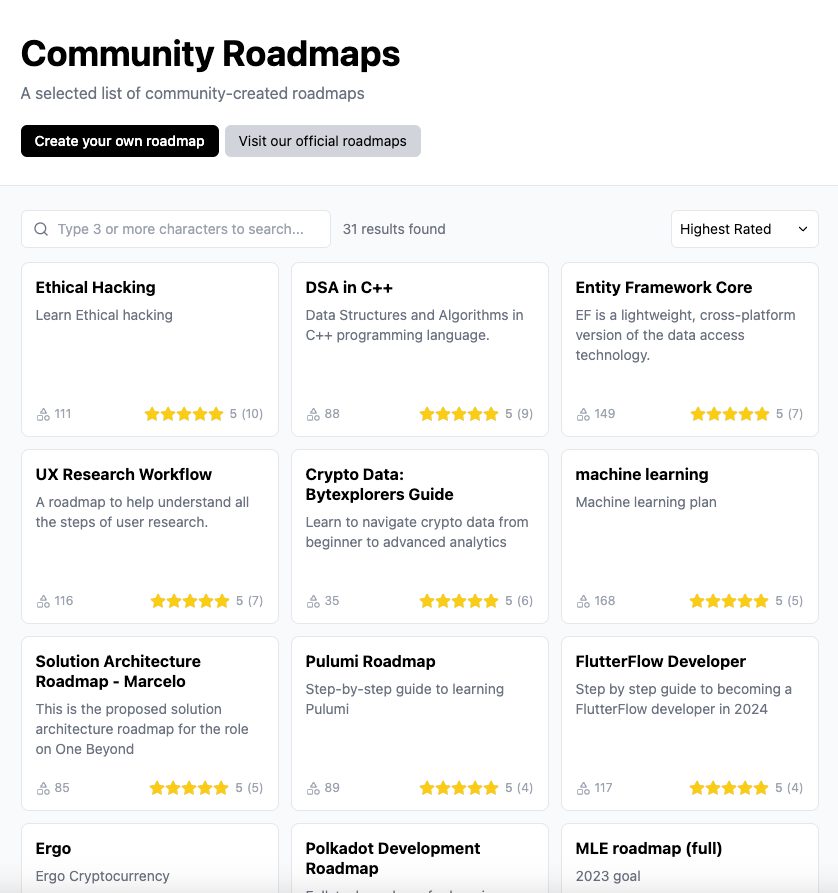The height and width of the screenshot is (893, 838).
Task: Click the star rating on Entity Framework Core card
Action: [x=730, y=414]
